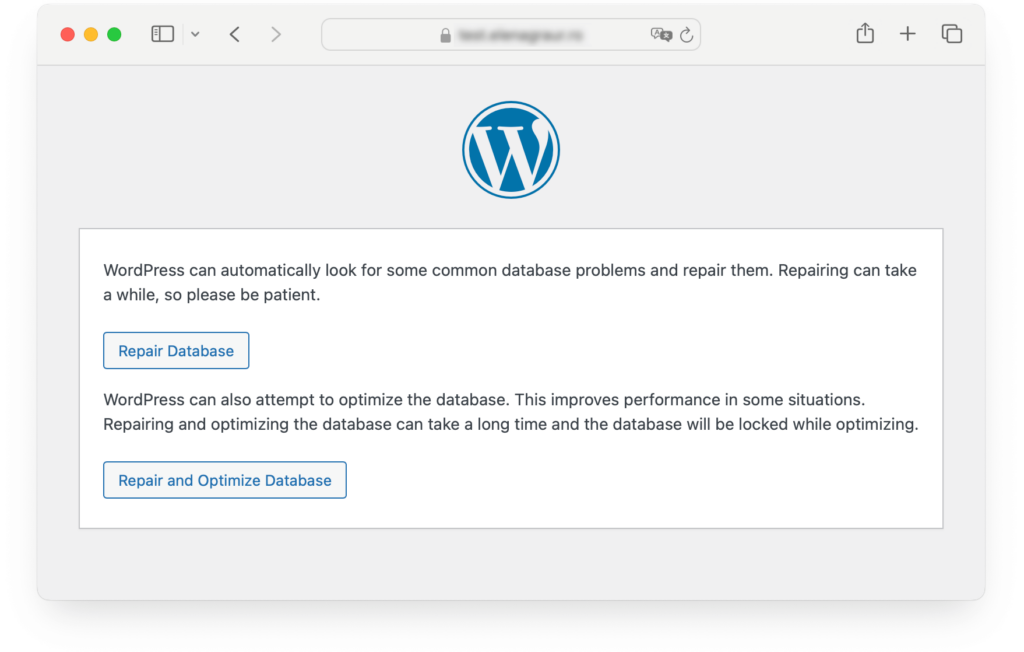
Task: Close the Safari window with red button
Action: 67,35
